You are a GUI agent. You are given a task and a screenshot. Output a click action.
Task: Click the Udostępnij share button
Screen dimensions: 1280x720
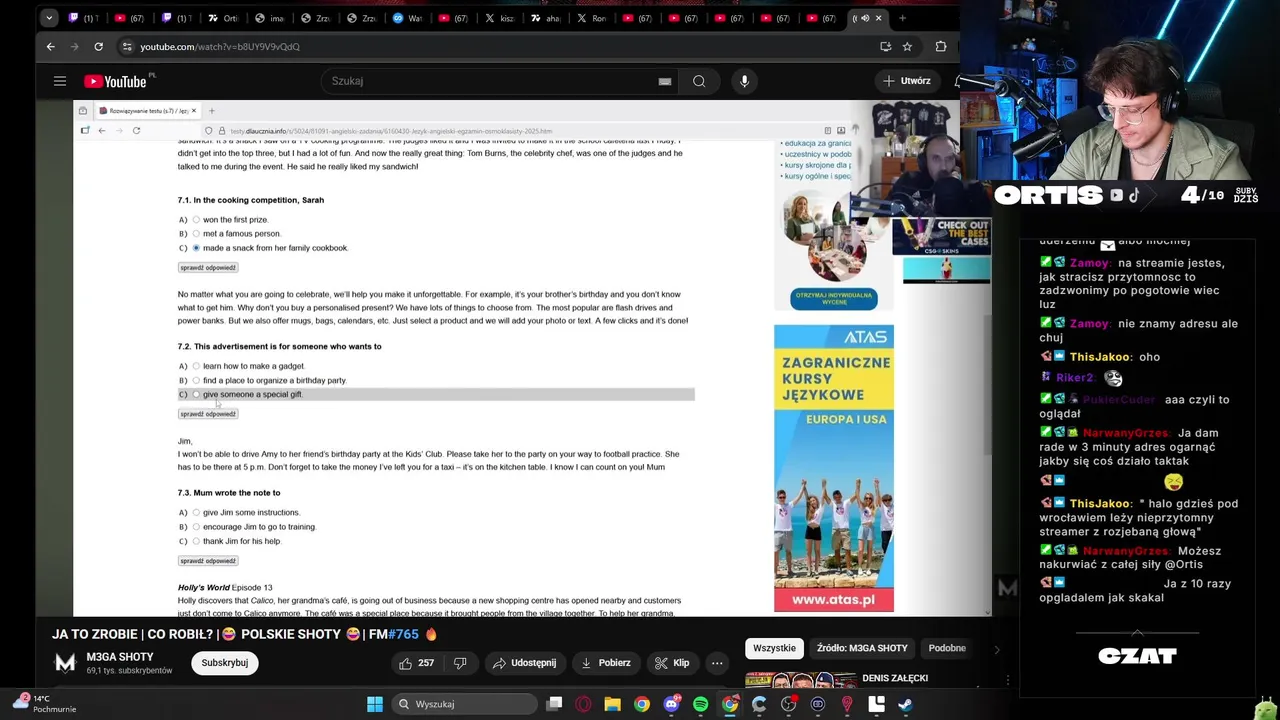[x=525, y=663]
